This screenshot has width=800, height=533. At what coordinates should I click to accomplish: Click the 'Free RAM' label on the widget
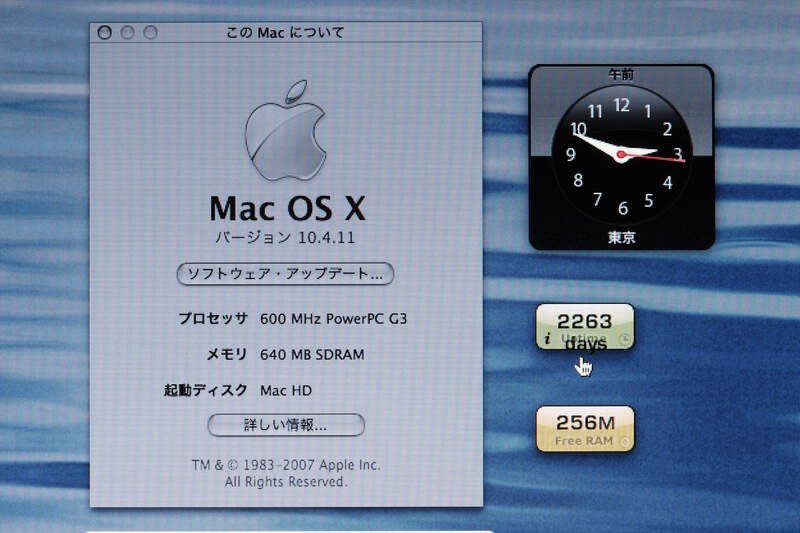click(584, 441)
